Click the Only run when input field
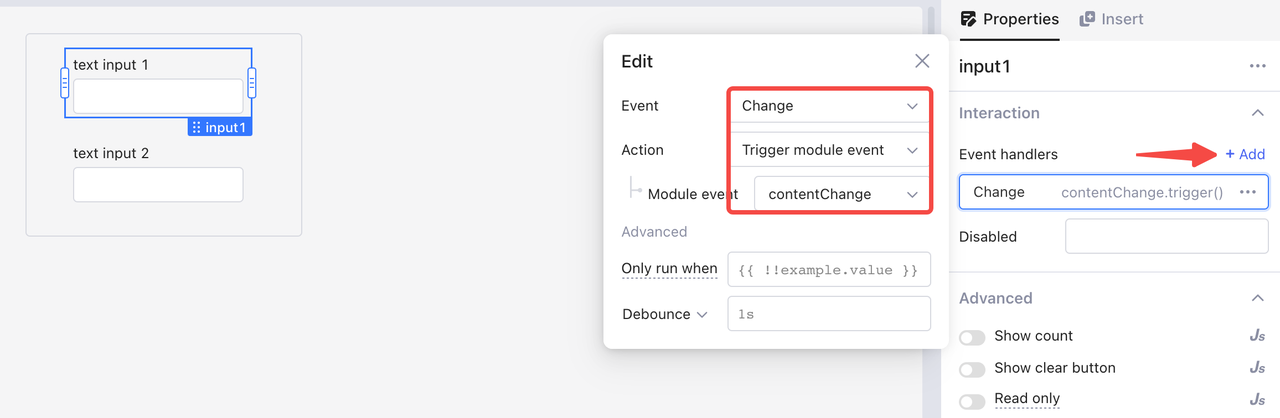 click(x=829, y=270)
